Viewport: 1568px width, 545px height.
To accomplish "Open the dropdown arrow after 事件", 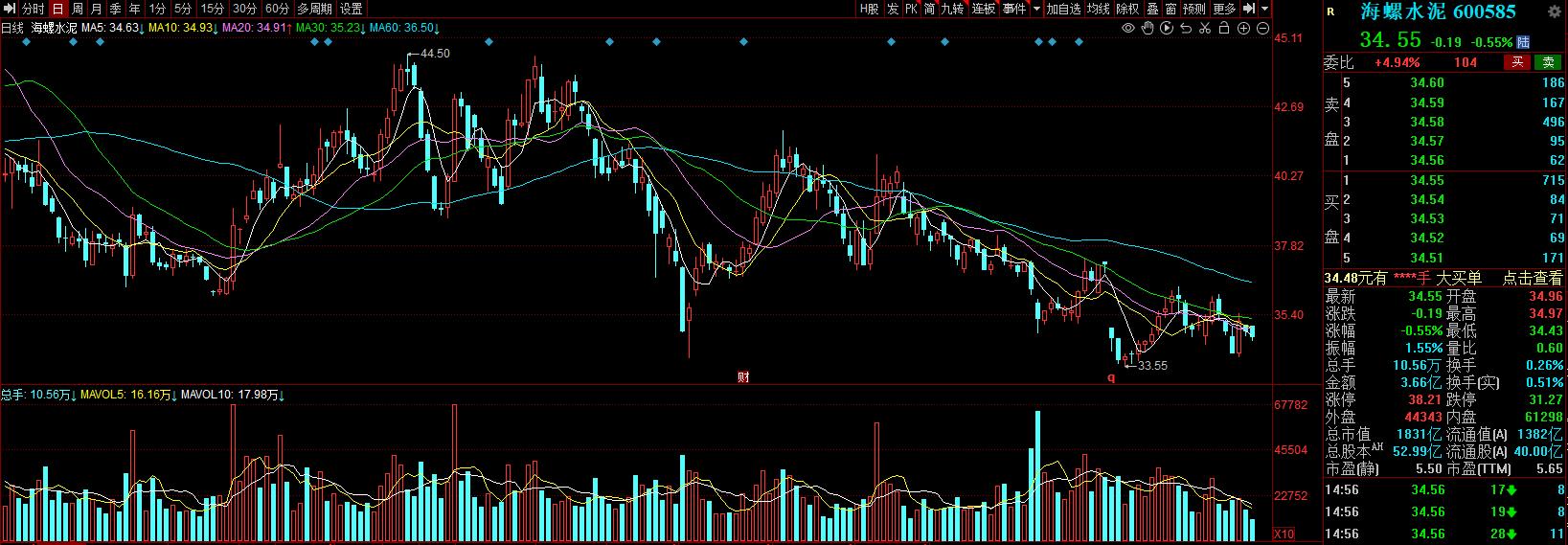I will [1036, 9].
